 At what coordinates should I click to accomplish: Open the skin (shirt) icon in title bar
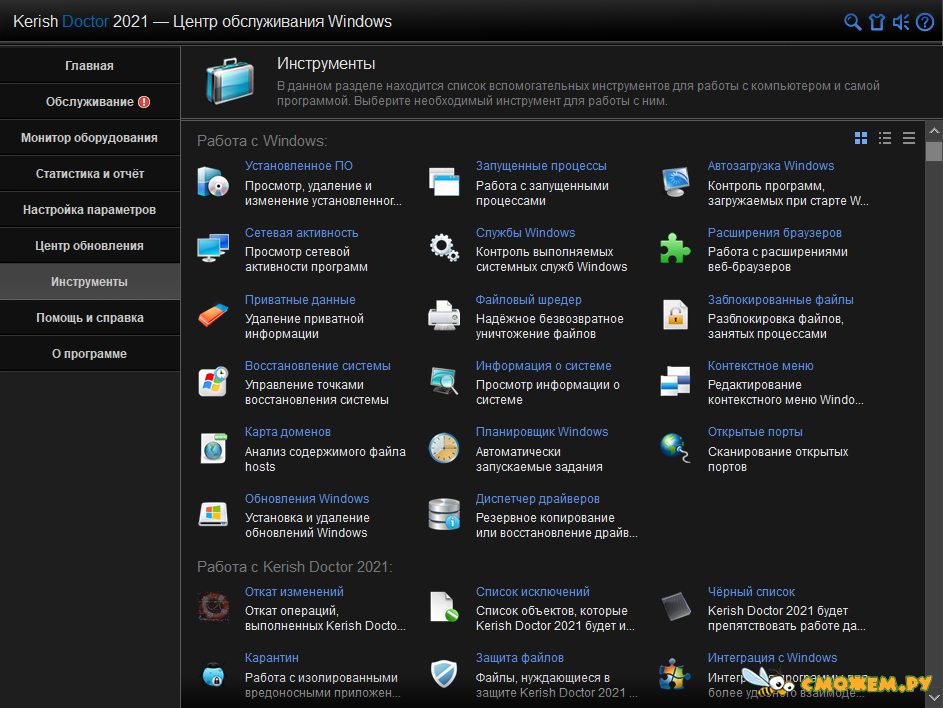pyautogui.click(x=877, y=22)
